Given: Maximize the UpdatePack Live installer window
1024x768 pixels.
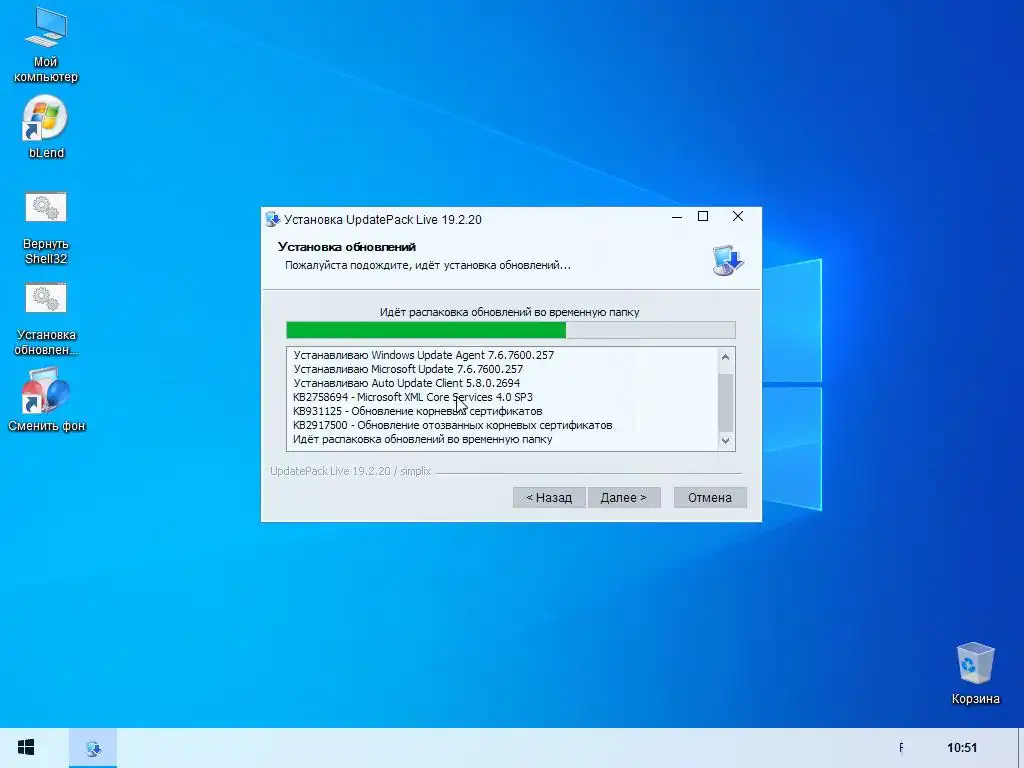Looking at the screenshot, I should tap(703, 217).
